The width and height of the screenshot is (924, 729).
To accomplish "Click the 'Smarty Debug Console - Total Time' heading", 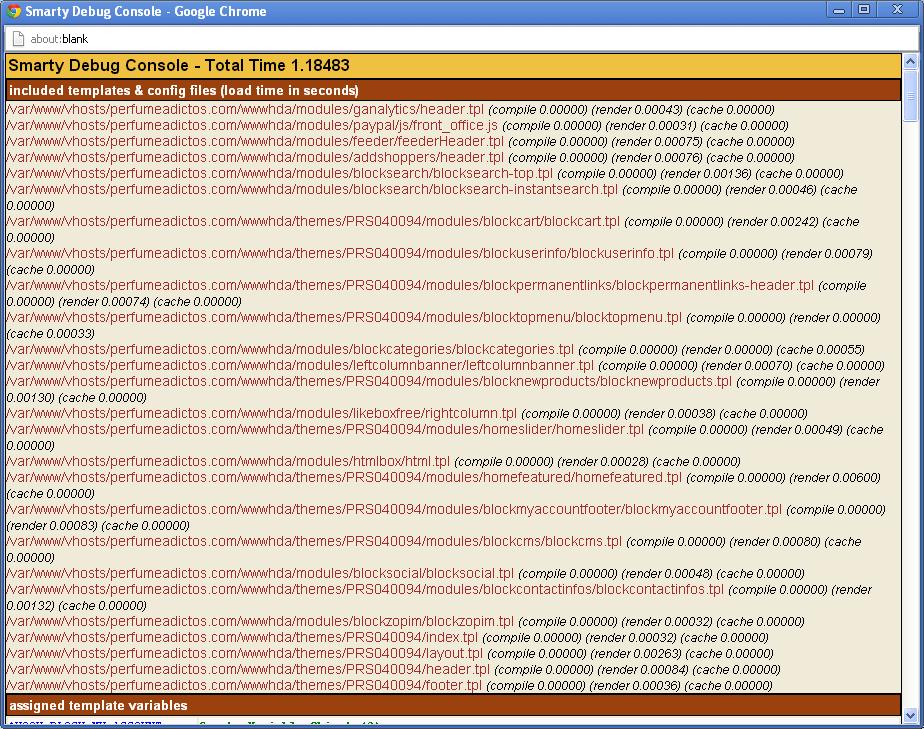I will [179, 65].
